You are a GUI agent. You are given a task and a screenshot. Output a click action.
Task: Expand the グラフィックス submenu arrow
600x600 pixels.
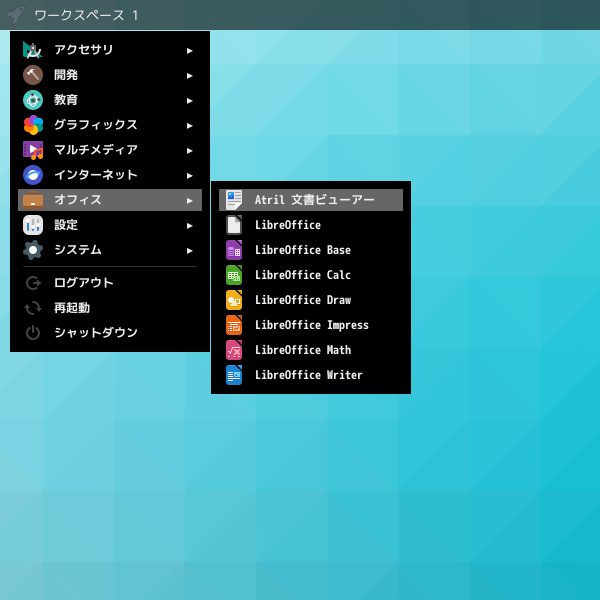pos(190,125)
